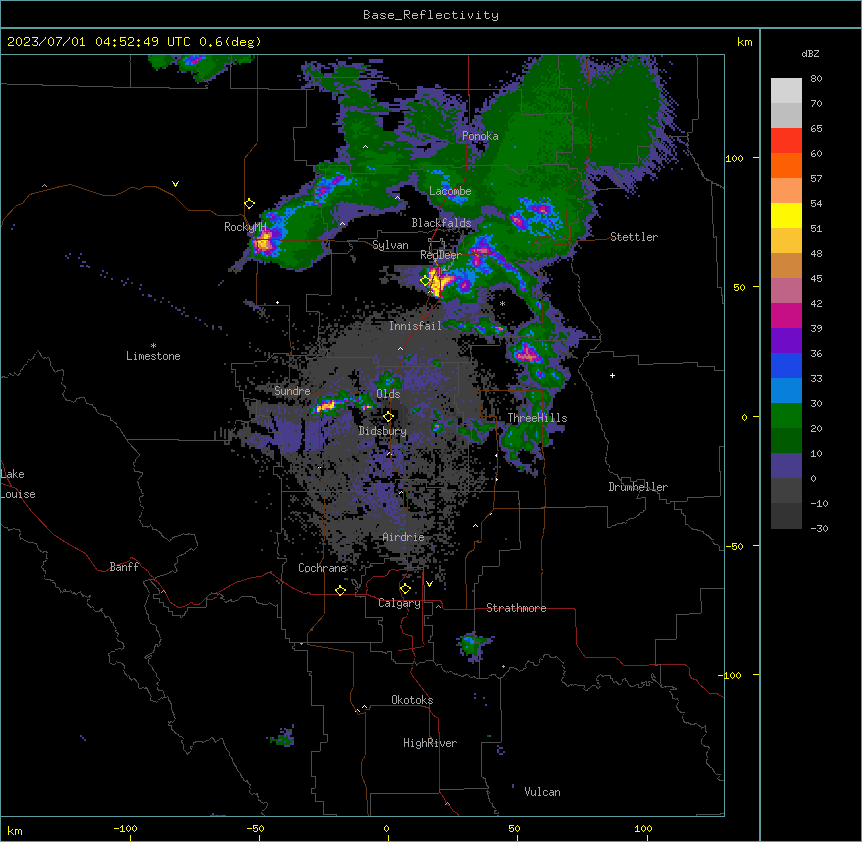Click the small echo south of Strathmore

pos(472,645)
